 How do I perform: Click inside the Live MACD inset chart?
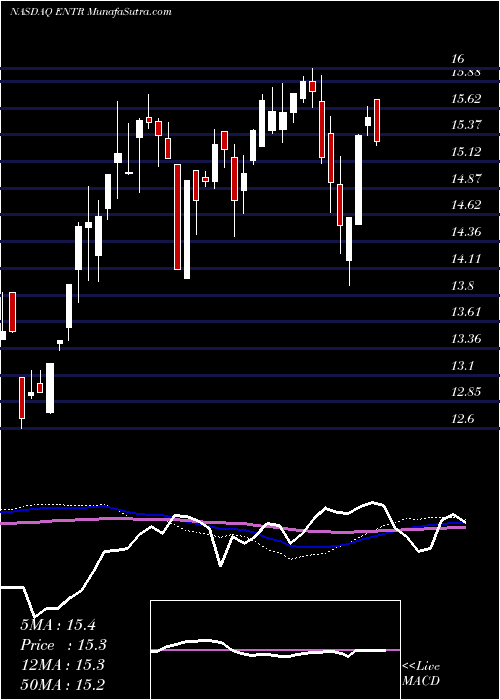tap(275, 650)
